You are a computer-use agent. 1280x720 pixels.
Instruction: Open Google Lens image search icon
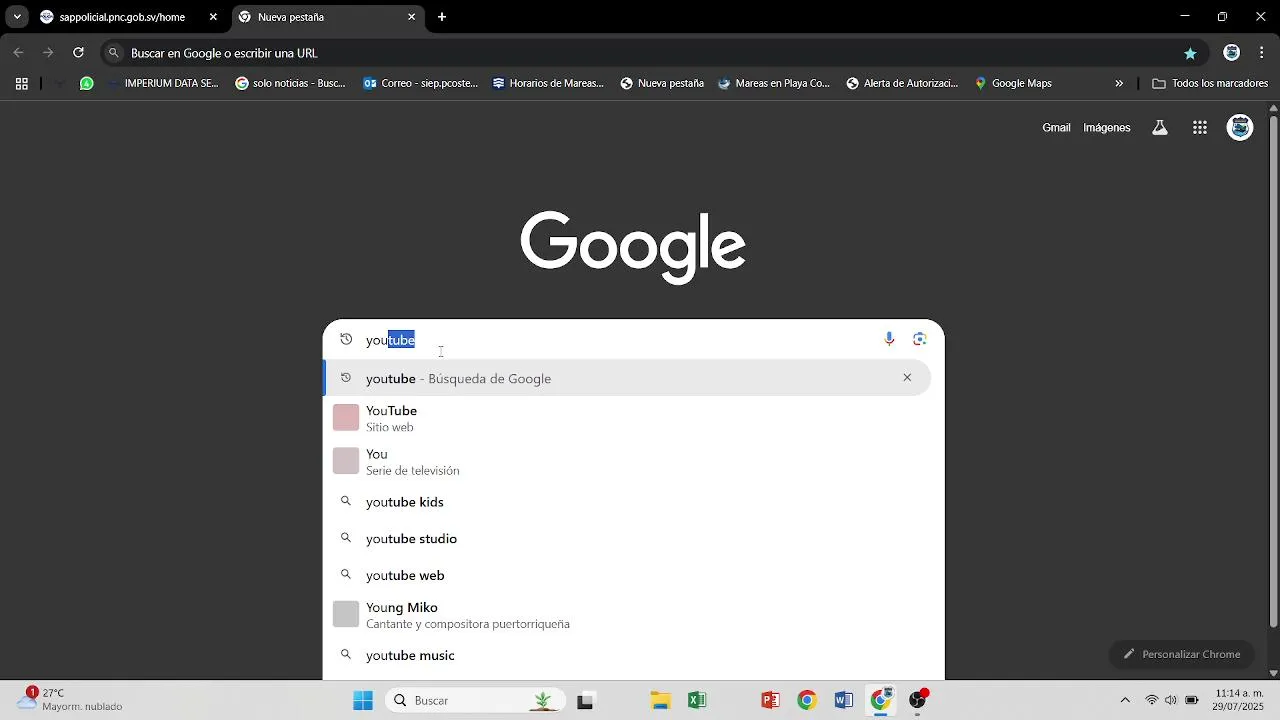920,339
